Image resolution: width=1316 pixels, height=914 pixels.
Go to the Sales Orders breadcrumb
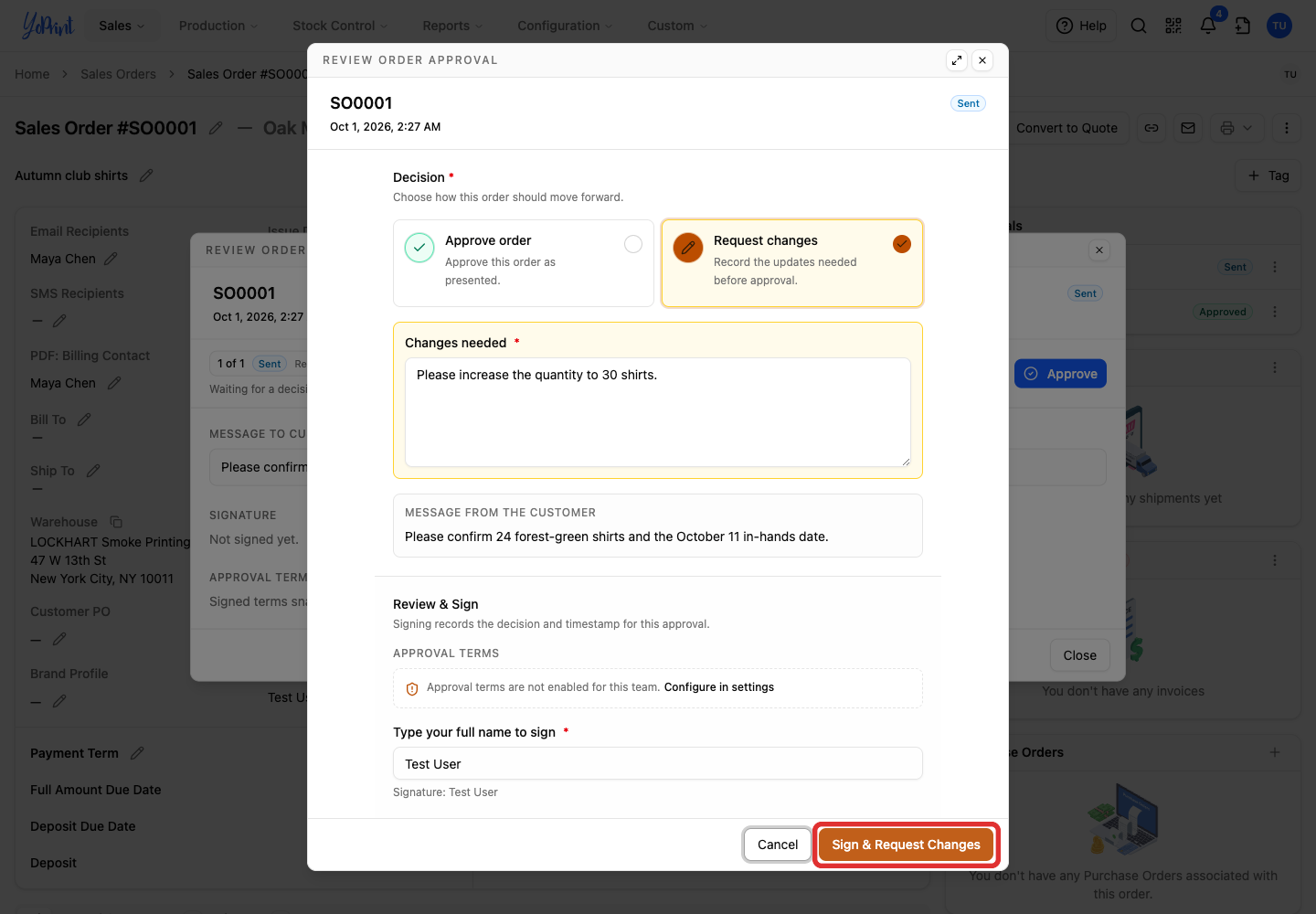tap(118, 74)
